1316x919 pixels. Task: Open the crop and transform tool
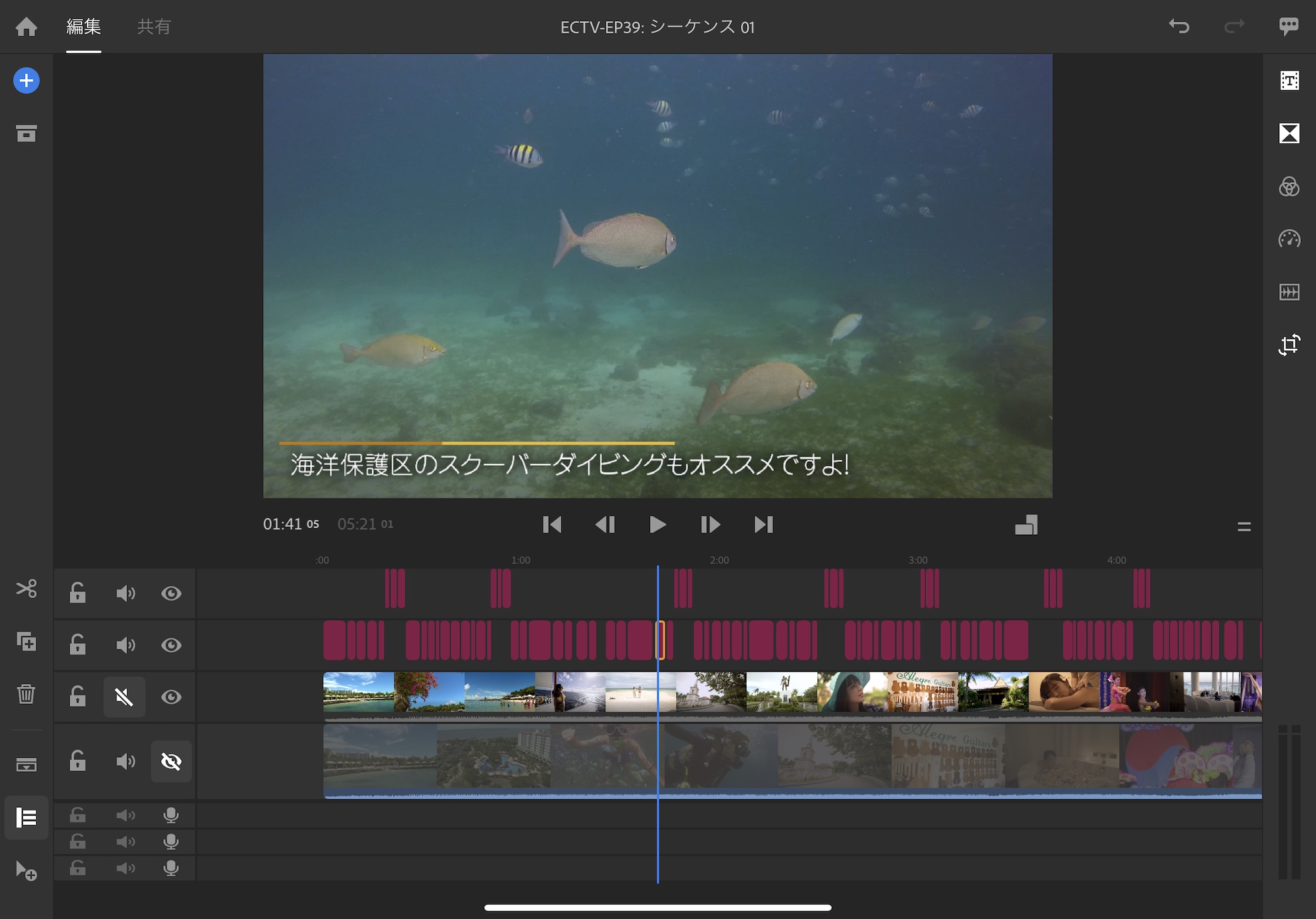1289,345
